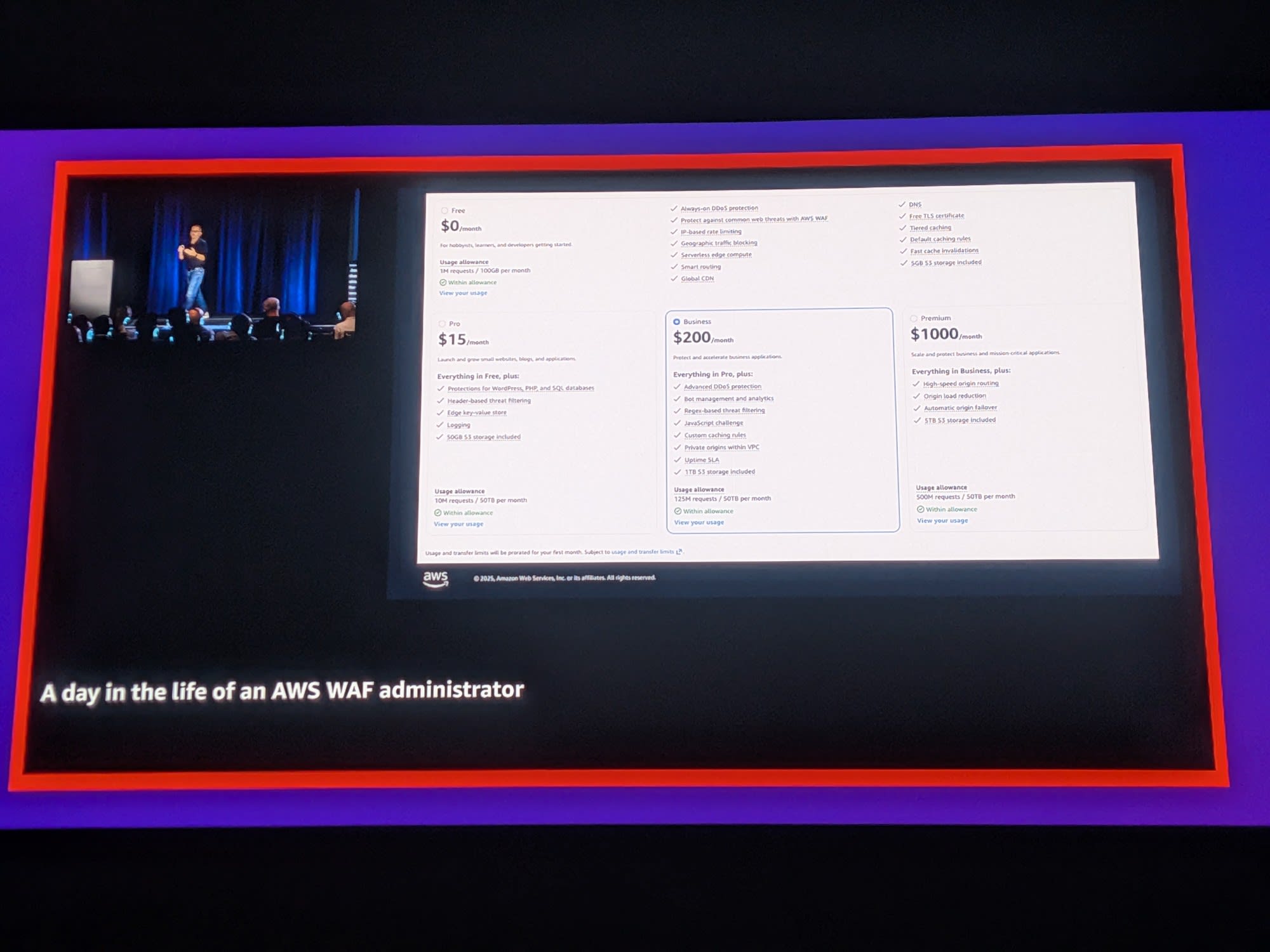Click the Within allowance check icon in Business plan
Viewport: 1270px width, 952px height.
pyautogui.click(x=678, y=511)
